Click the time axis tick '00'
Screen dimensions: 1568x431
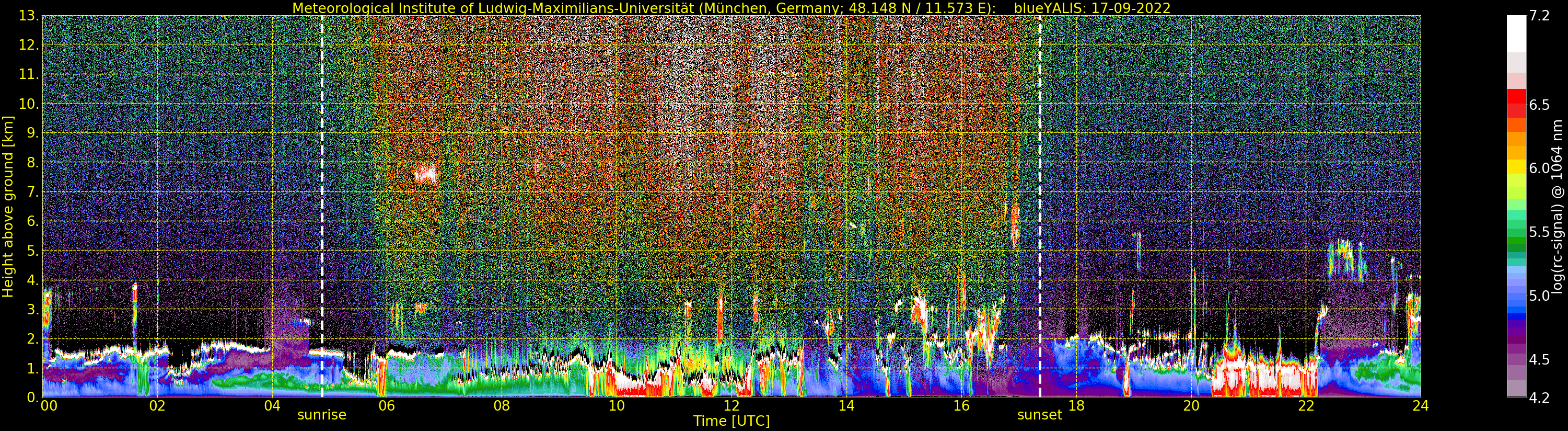[49, 405]
